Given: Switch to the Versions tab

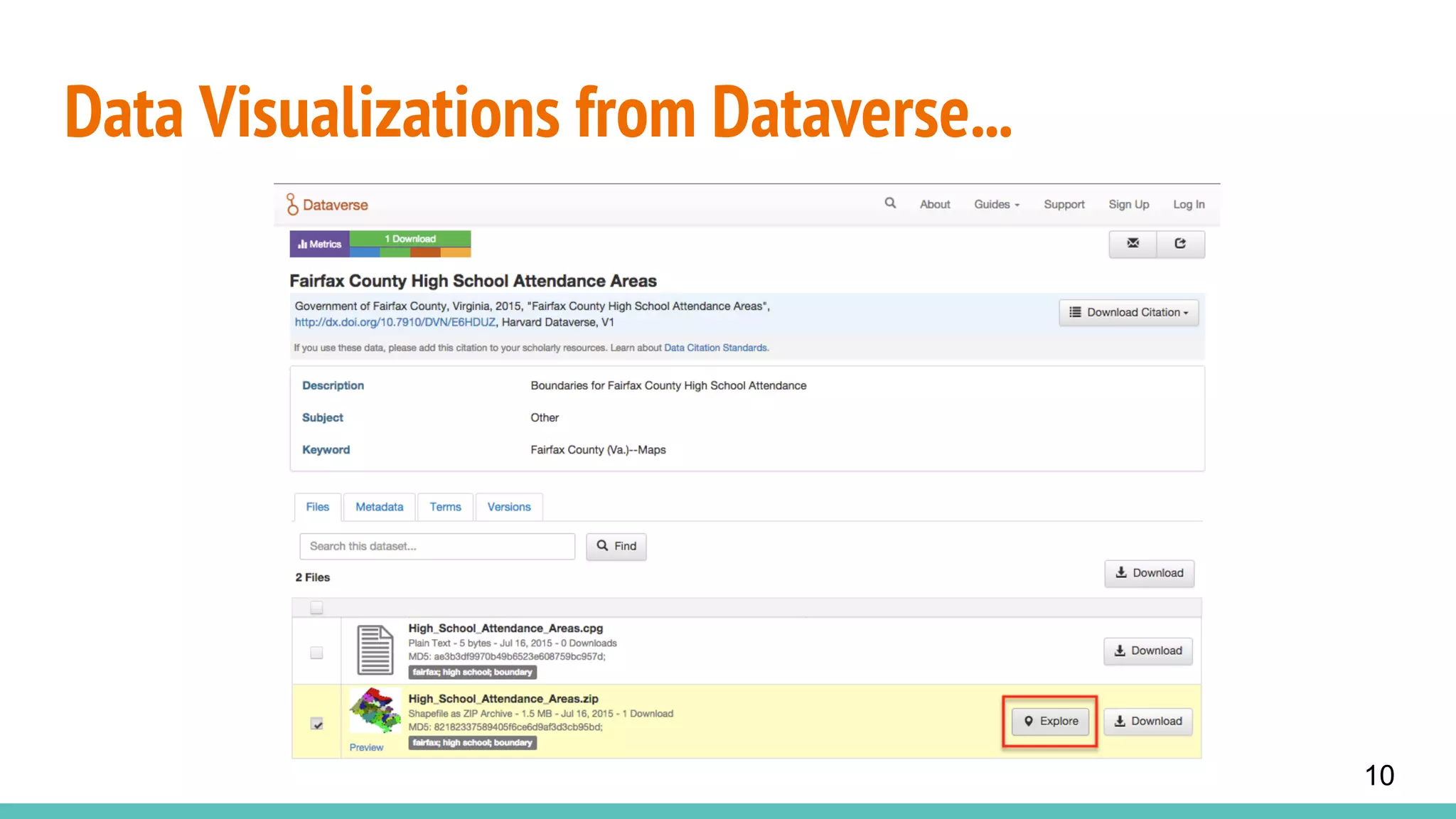Looking at the screenshot, I should (509, 507).
